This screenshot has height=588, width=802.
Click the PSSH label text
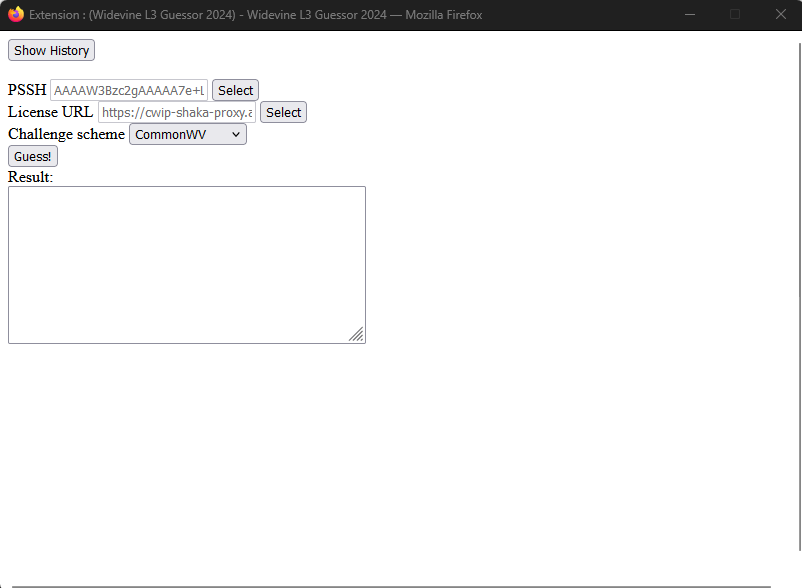point(27,90)
